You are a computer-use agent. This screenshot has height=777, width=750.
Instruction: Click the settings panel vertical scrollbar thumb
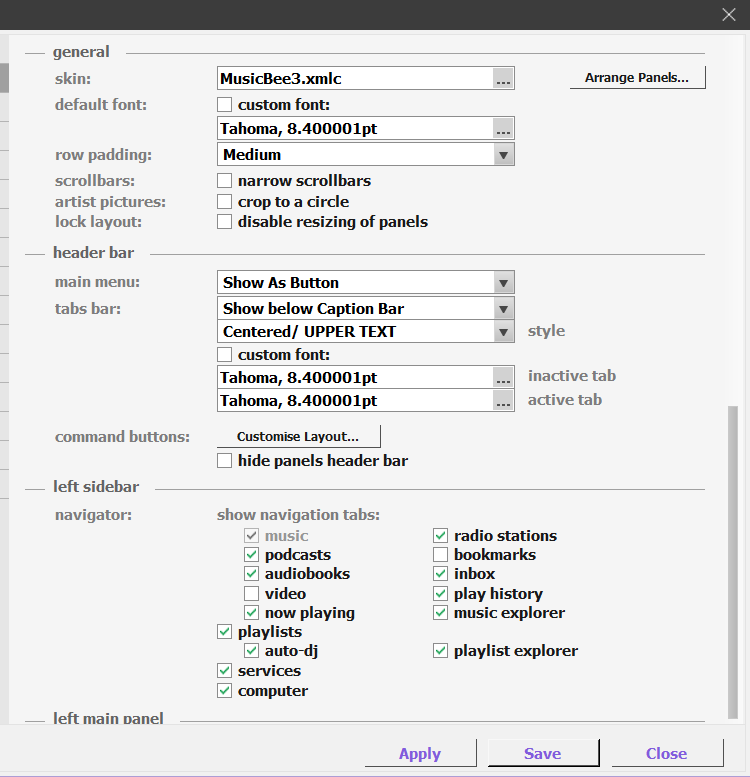pyautogui.click(x=733, y=562)
